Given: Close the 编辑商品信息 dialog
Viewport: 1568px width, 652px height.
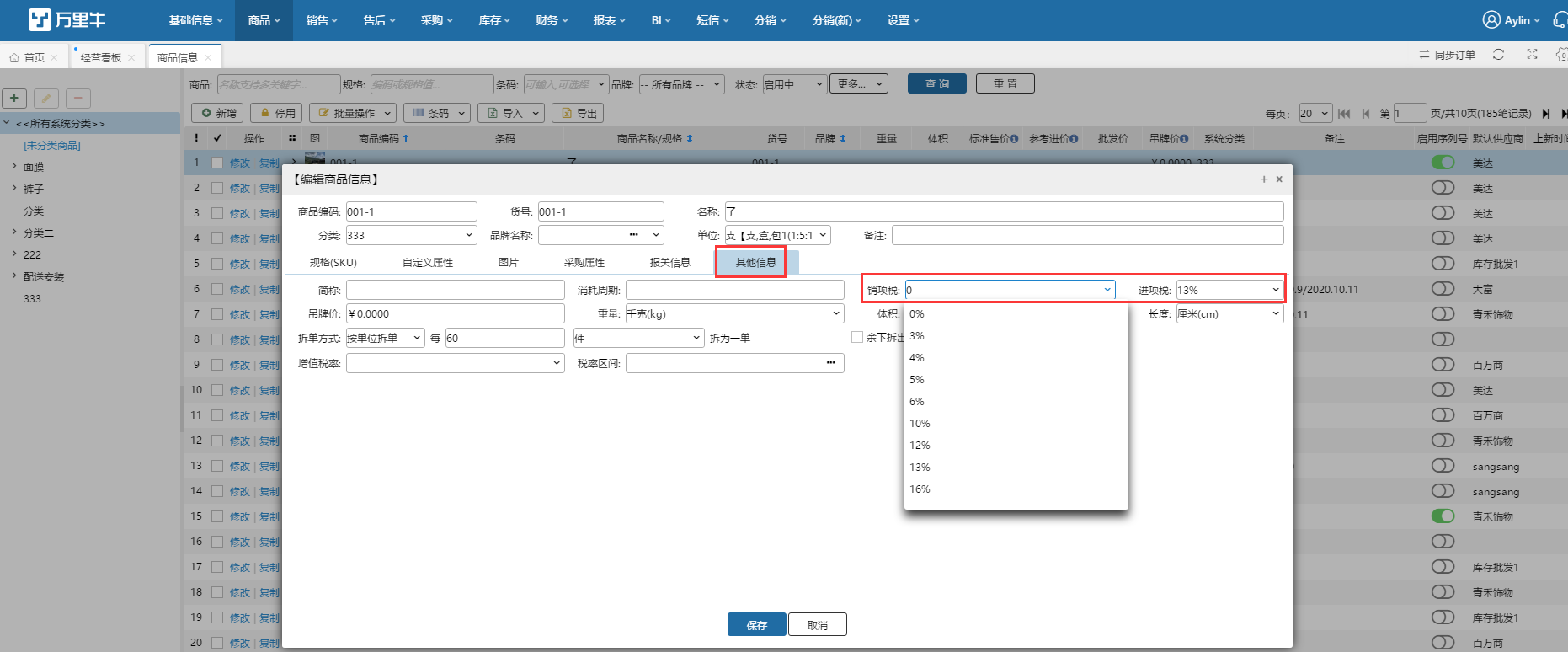Looking at the screenshot, I should (x=1279, y=179).
